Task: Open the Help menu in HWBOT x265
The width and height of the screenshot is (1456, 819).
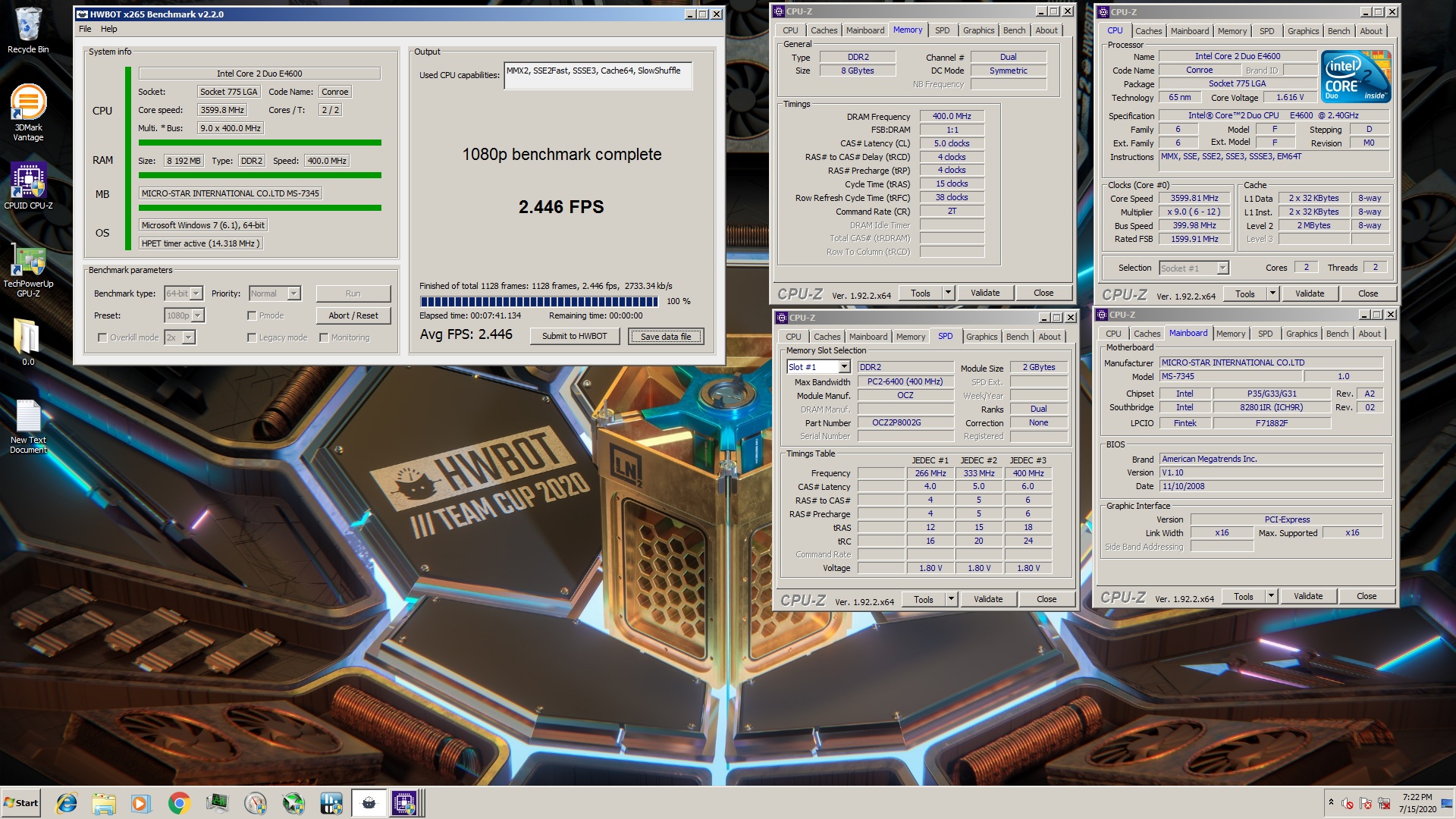Action: pyautogui.click(x=109, y=29)
